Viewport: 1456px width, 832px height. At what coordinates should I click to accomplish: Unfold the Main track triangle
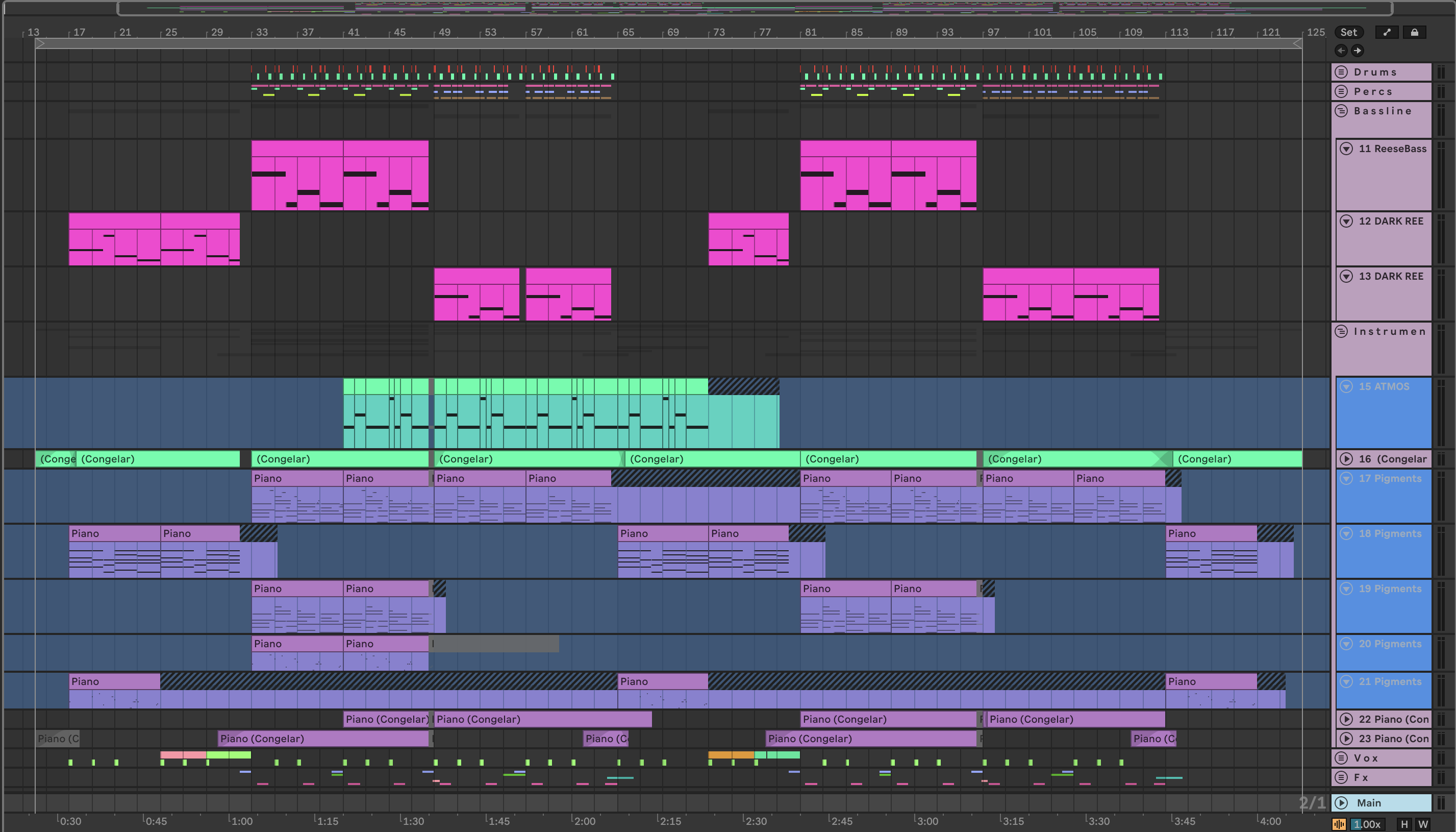(1342, 803)
